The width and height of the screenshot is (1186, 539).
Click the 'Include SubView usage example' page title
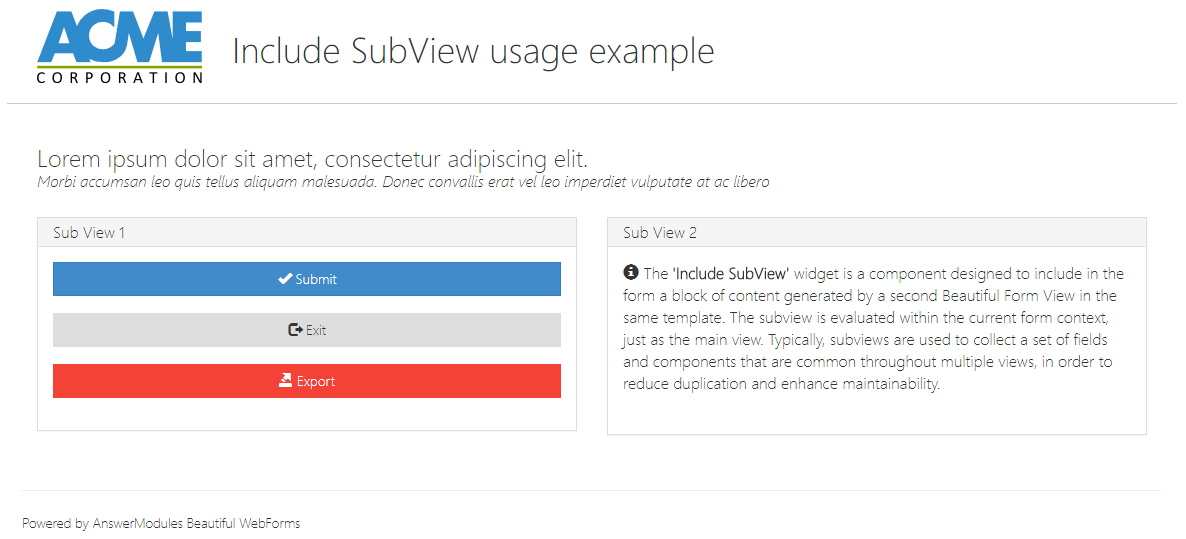pos(473,51)
